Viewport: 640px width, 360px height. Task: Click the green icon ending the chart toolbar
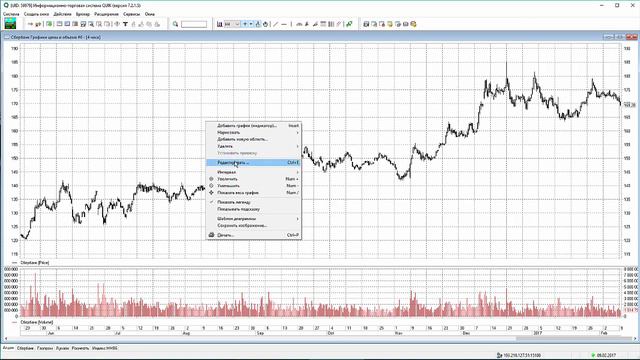pyautogui.click(x=349, y=24)
